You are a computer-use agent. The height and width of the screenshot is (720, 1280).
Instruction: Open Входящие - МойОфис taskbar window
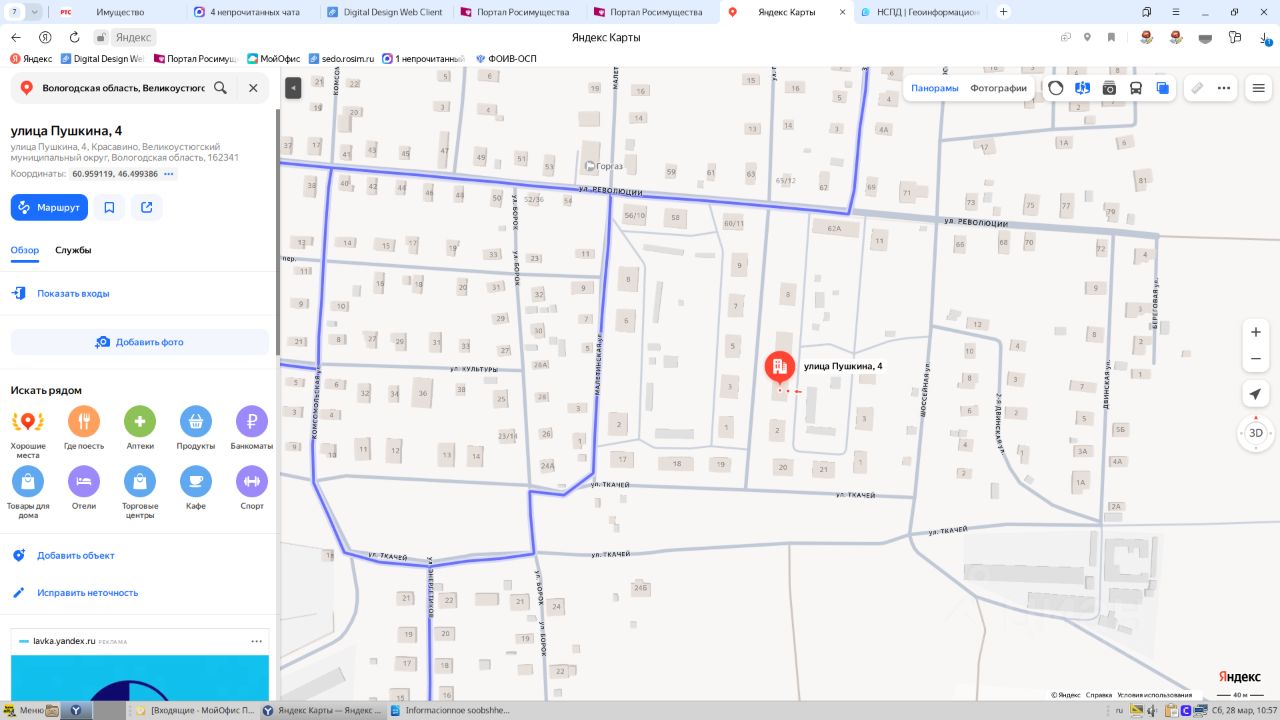[195, 710]
